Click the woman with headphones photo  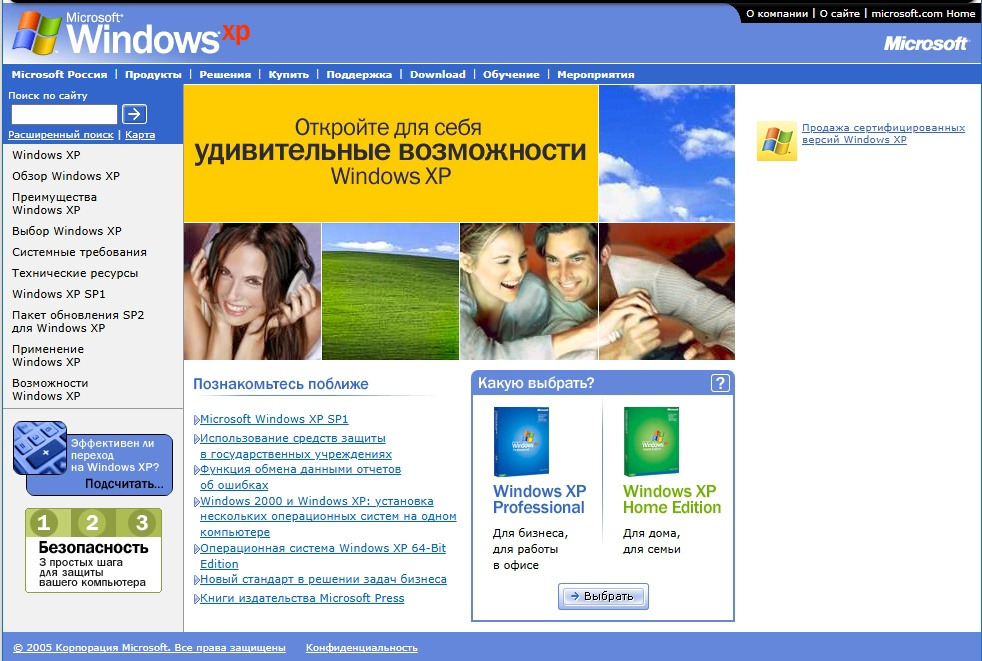click(252, 291)
